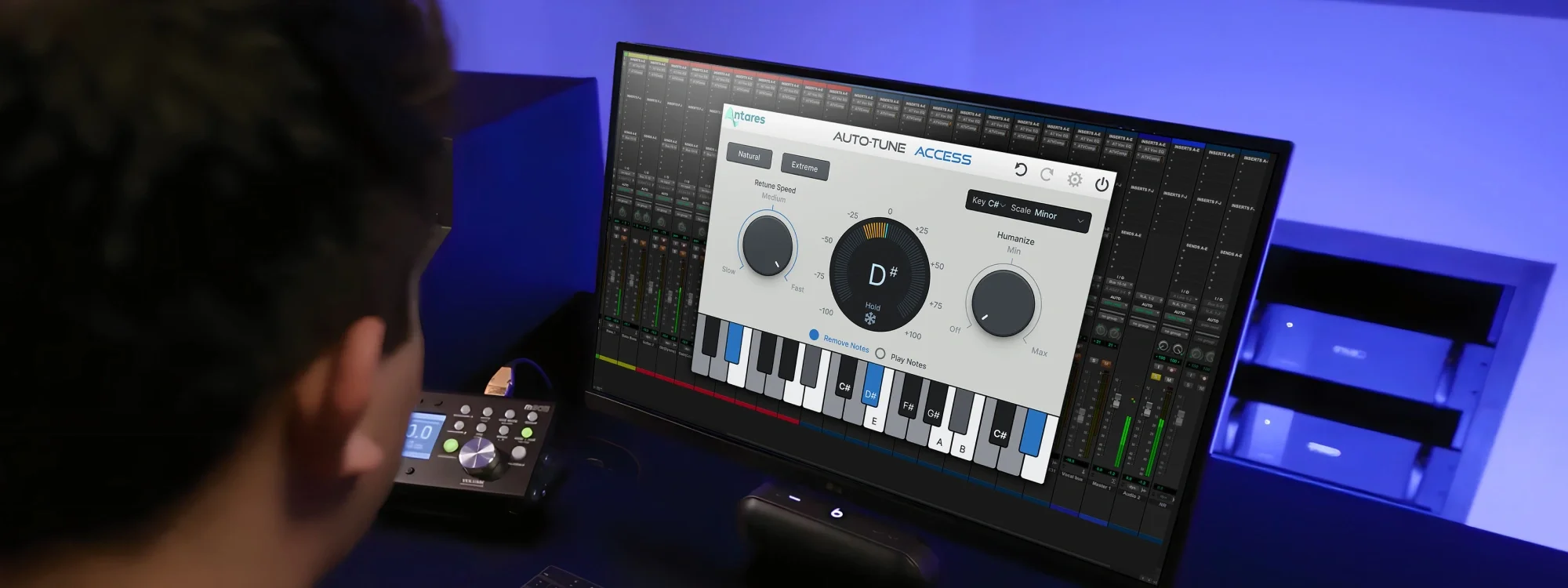
Task: Click the Master 1 channel name
Action: click(x=1102, y=485)
